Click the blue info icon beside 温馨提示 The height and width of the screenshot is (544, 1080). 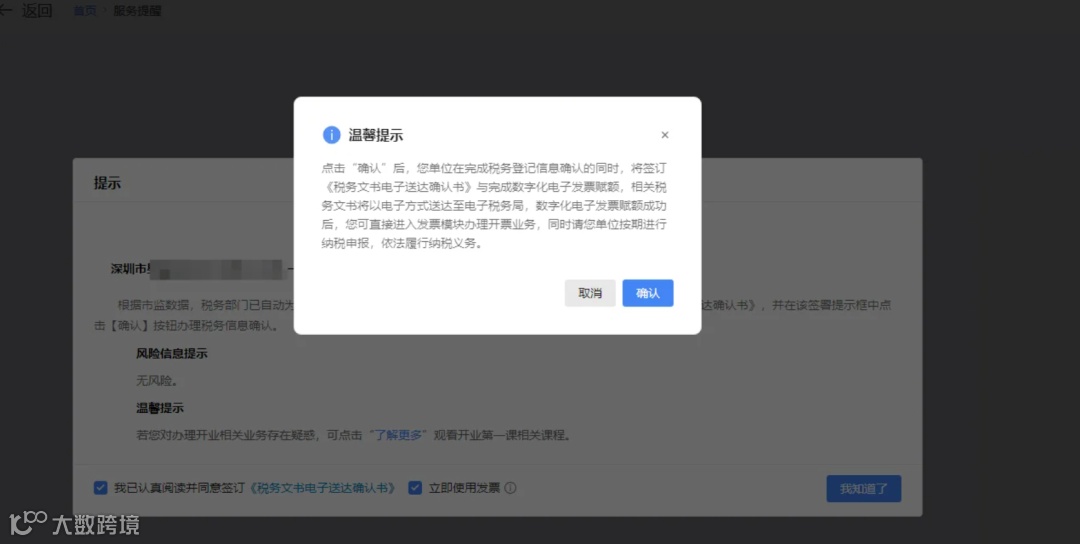331,135
